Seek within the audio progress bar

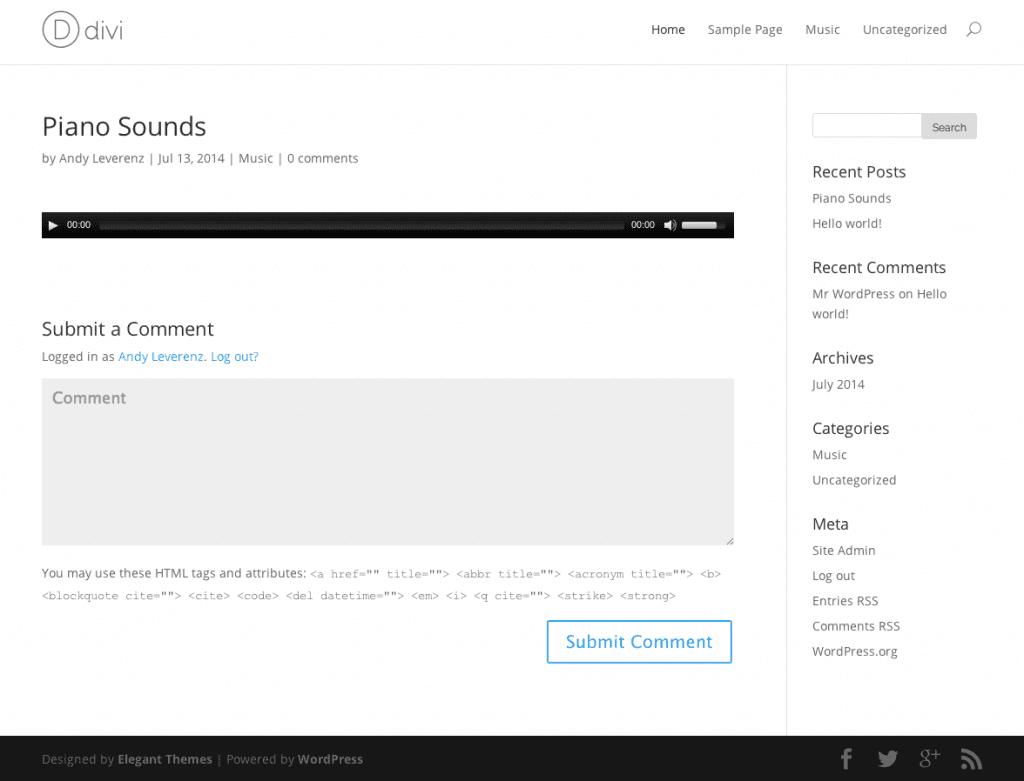[360, 225]
